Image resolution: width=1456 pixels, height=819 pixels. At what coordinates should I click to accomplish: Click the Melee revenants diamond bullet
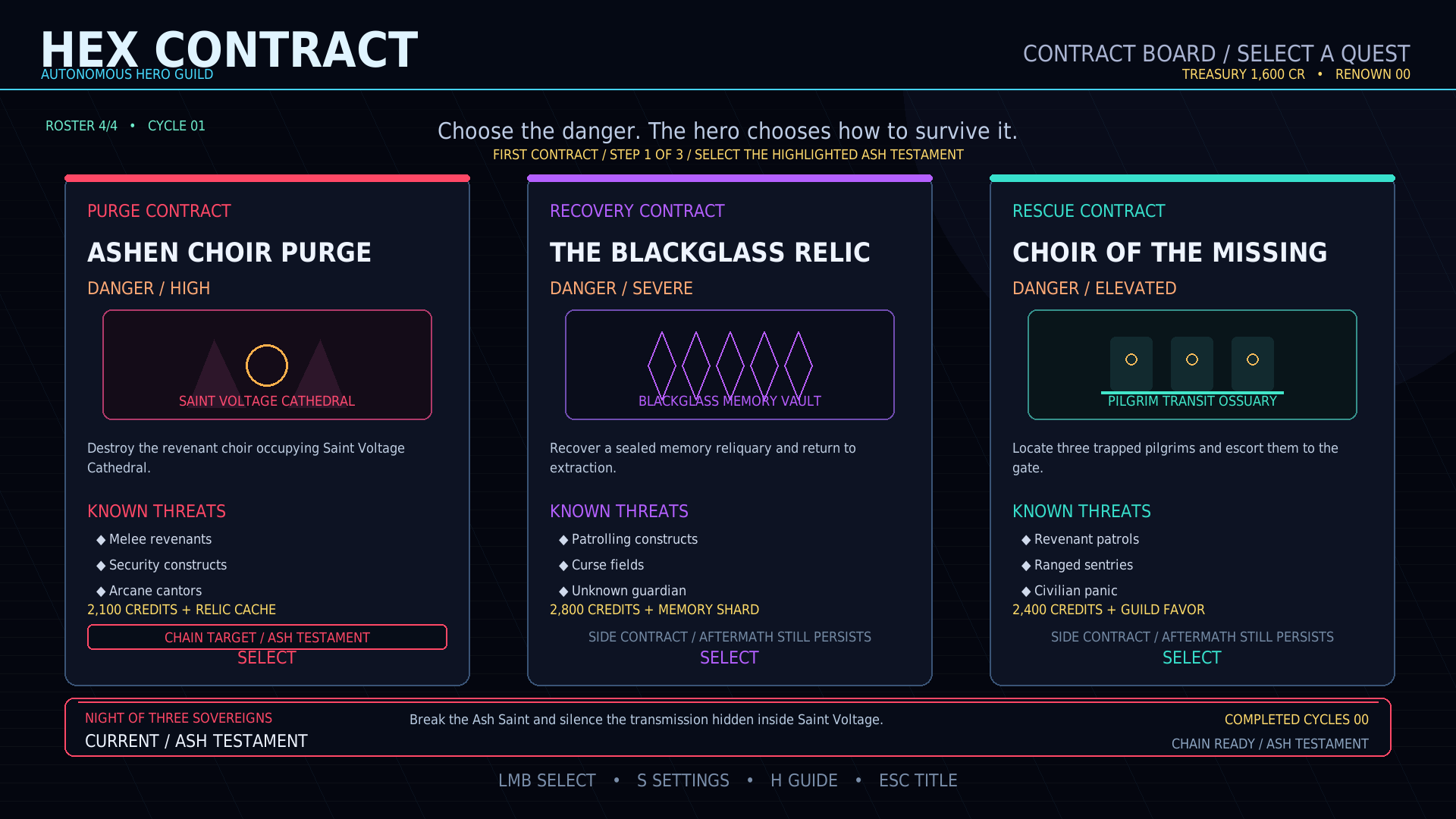click(x=101, y=540)
